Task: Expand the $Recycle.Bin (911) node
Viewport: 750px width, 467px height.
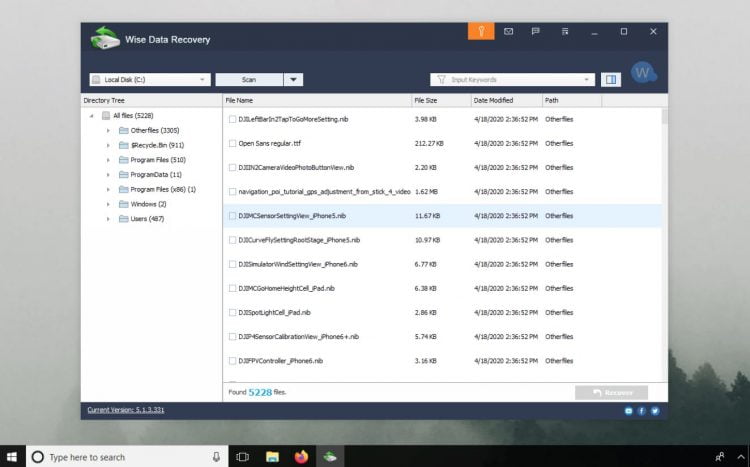Action: [x=108, y=145]
